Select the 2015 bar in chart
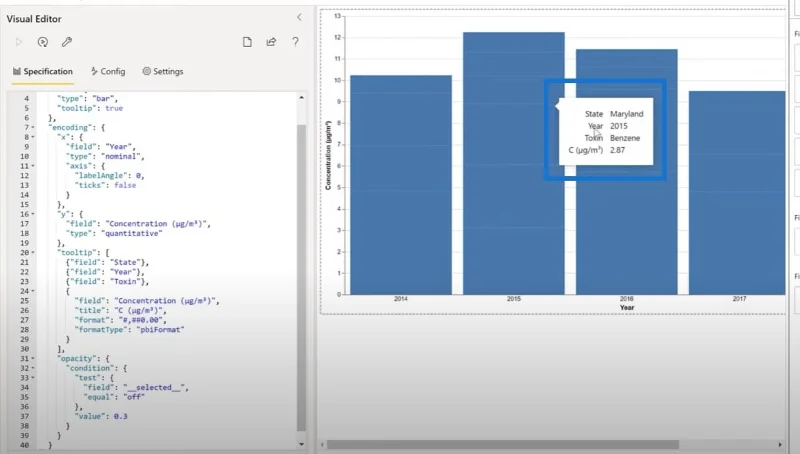 click(x=514, y=163)
